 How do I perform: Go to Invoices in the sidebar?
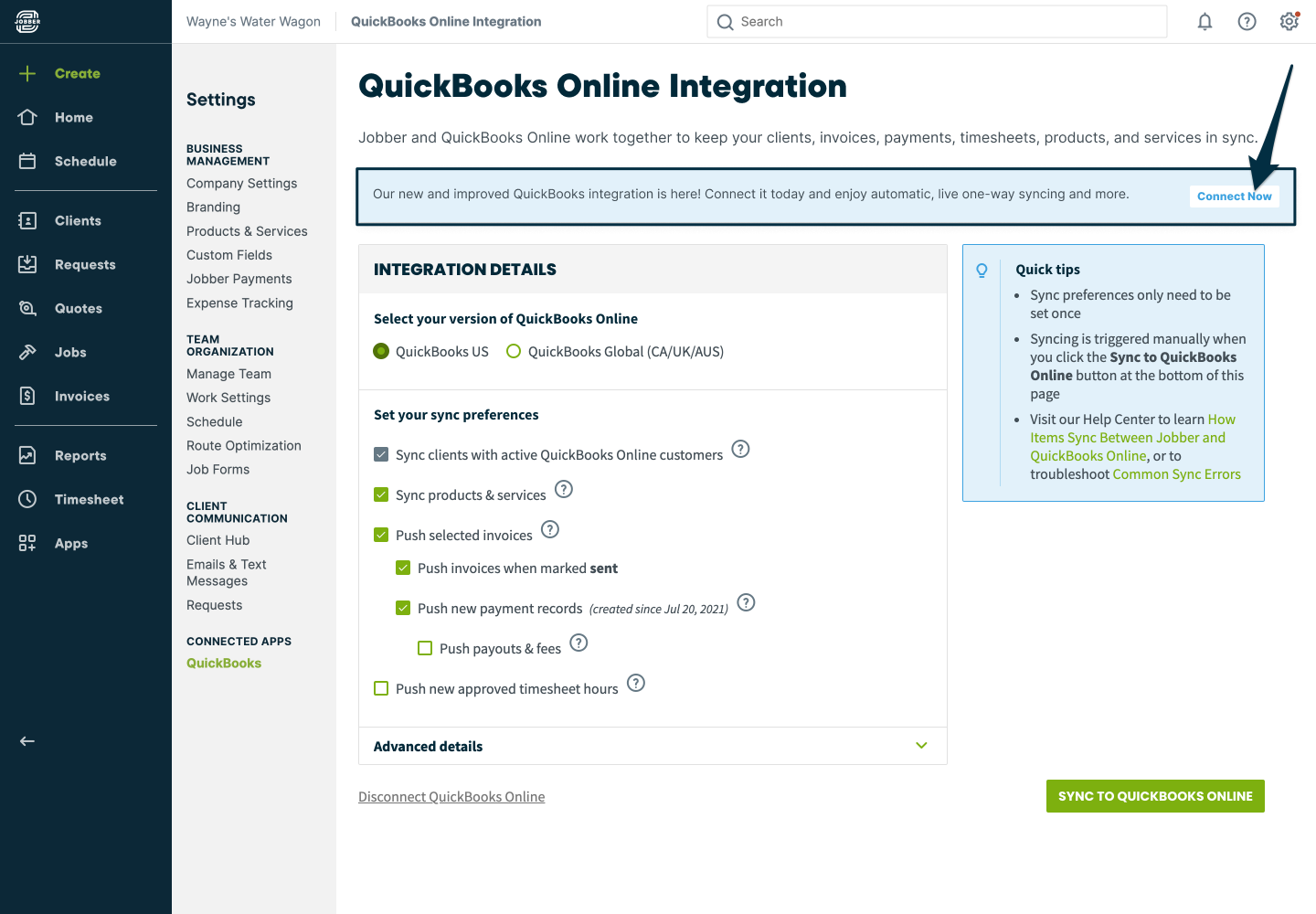(81, 396)
